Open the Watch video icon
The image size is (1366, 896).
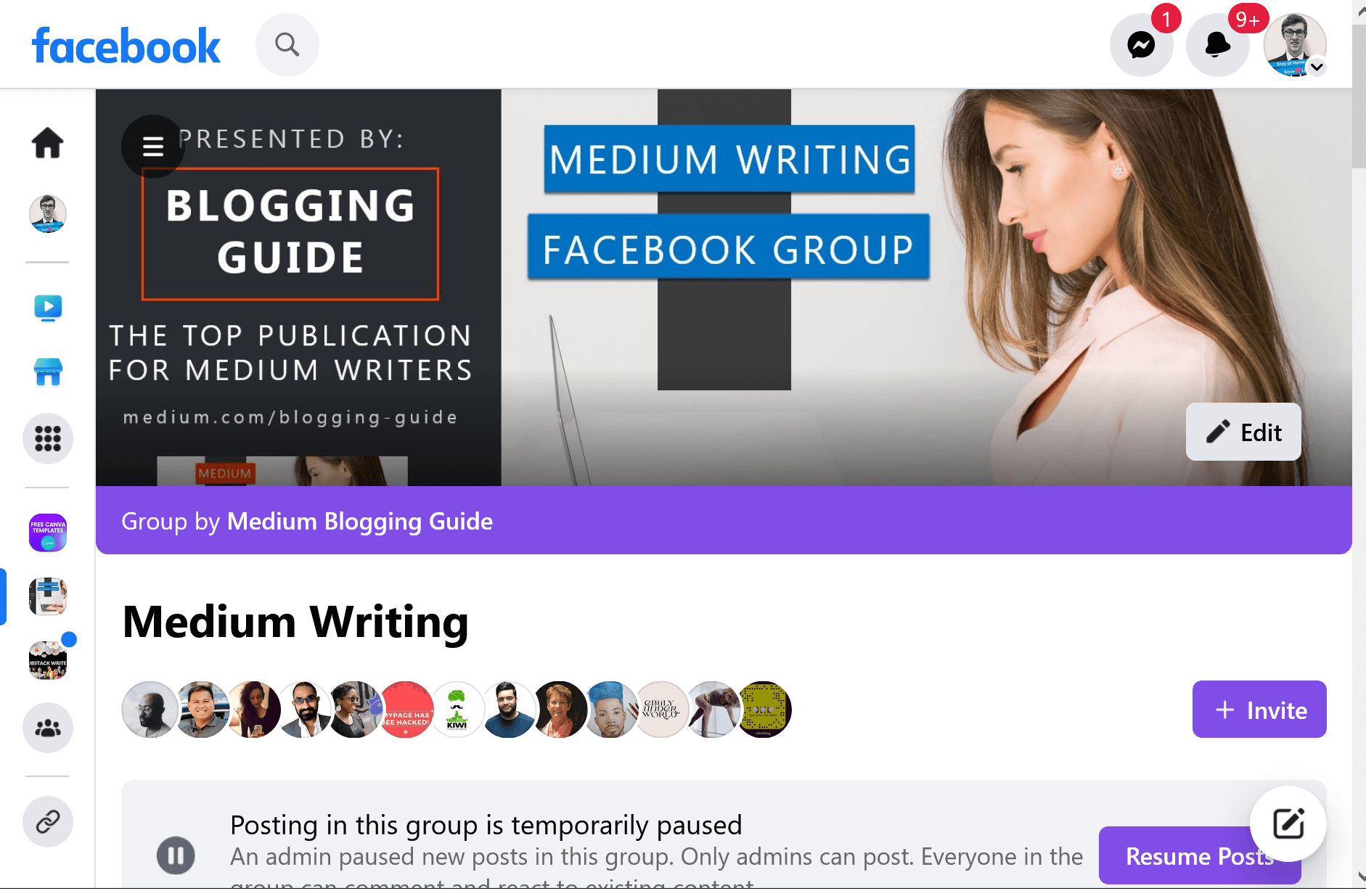(x=48, y=308)
